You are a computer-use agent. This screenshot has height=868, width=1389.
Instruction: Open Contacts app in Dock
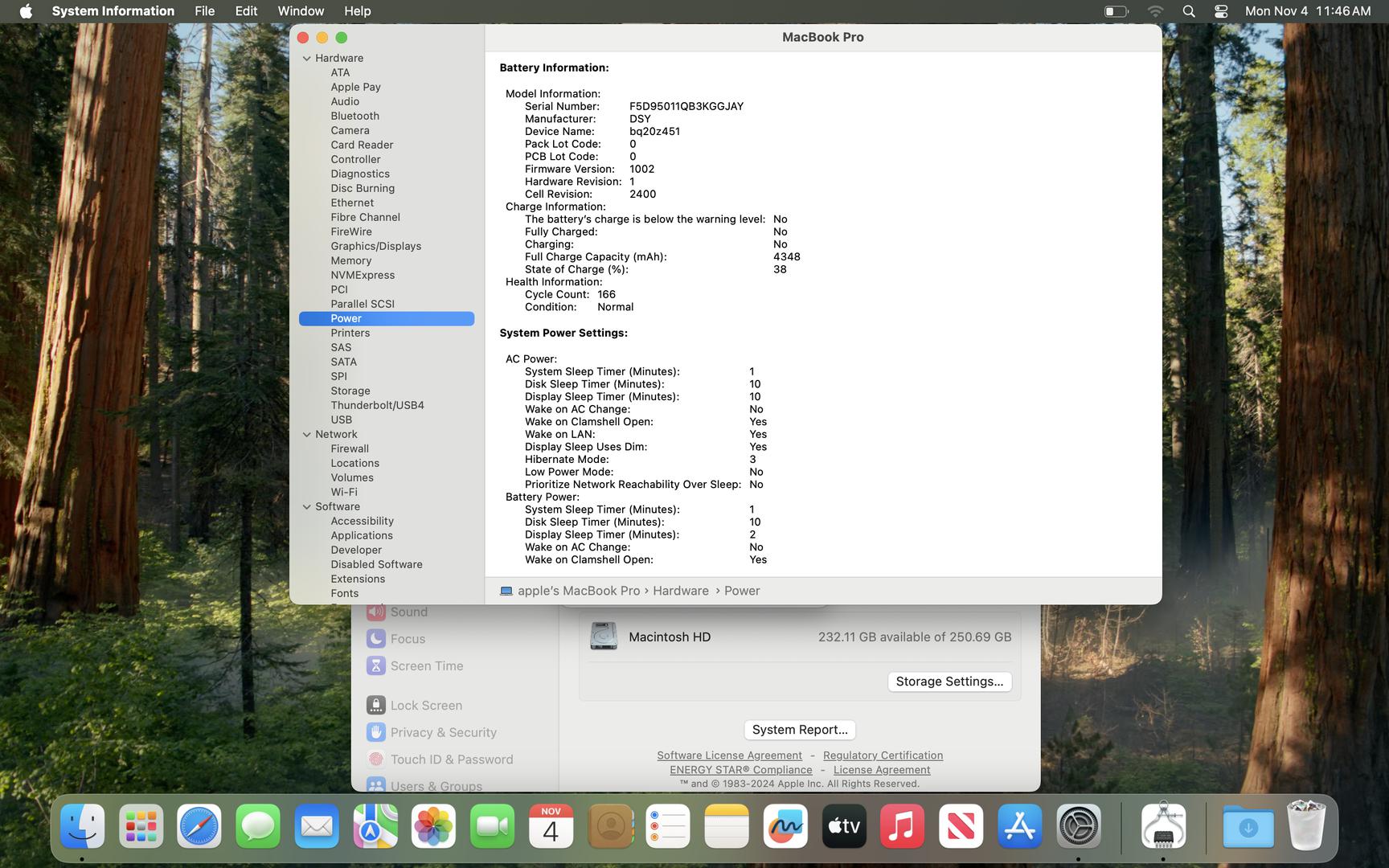pos(609,826)
